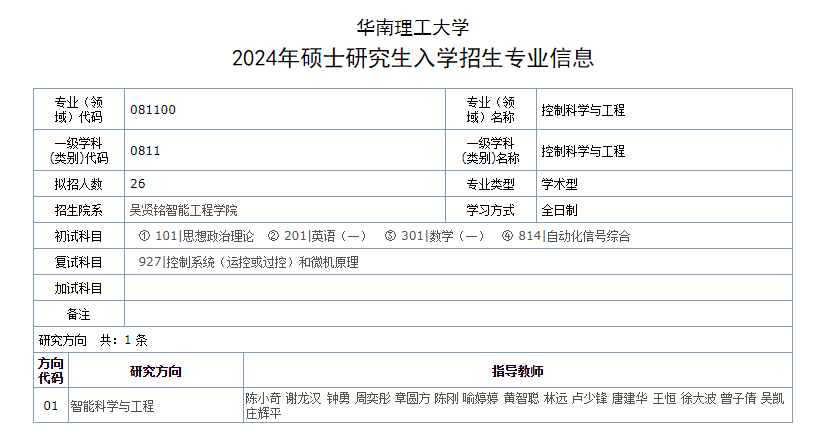819x444 pixels.
Task: Click the title 华南理工大学
Action: [413, 28]
